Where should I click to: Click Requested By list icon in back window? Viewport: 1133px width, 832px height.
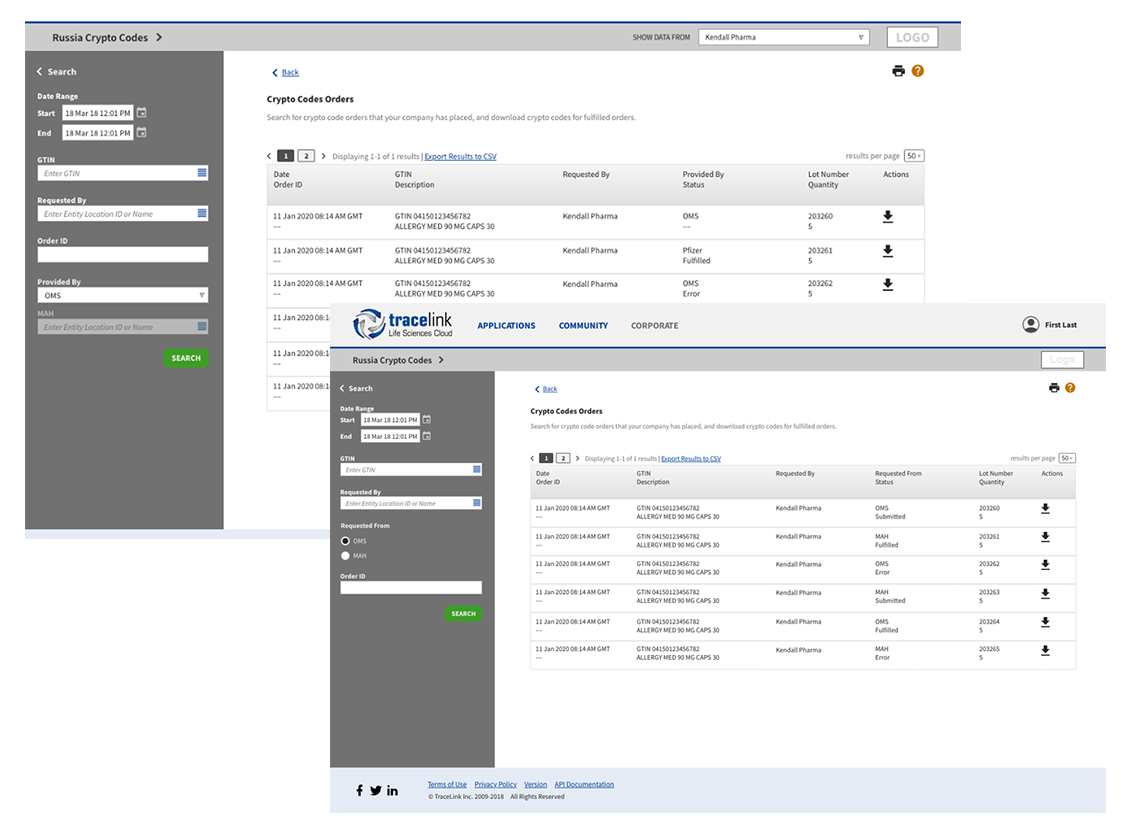[x=202, y=213]
